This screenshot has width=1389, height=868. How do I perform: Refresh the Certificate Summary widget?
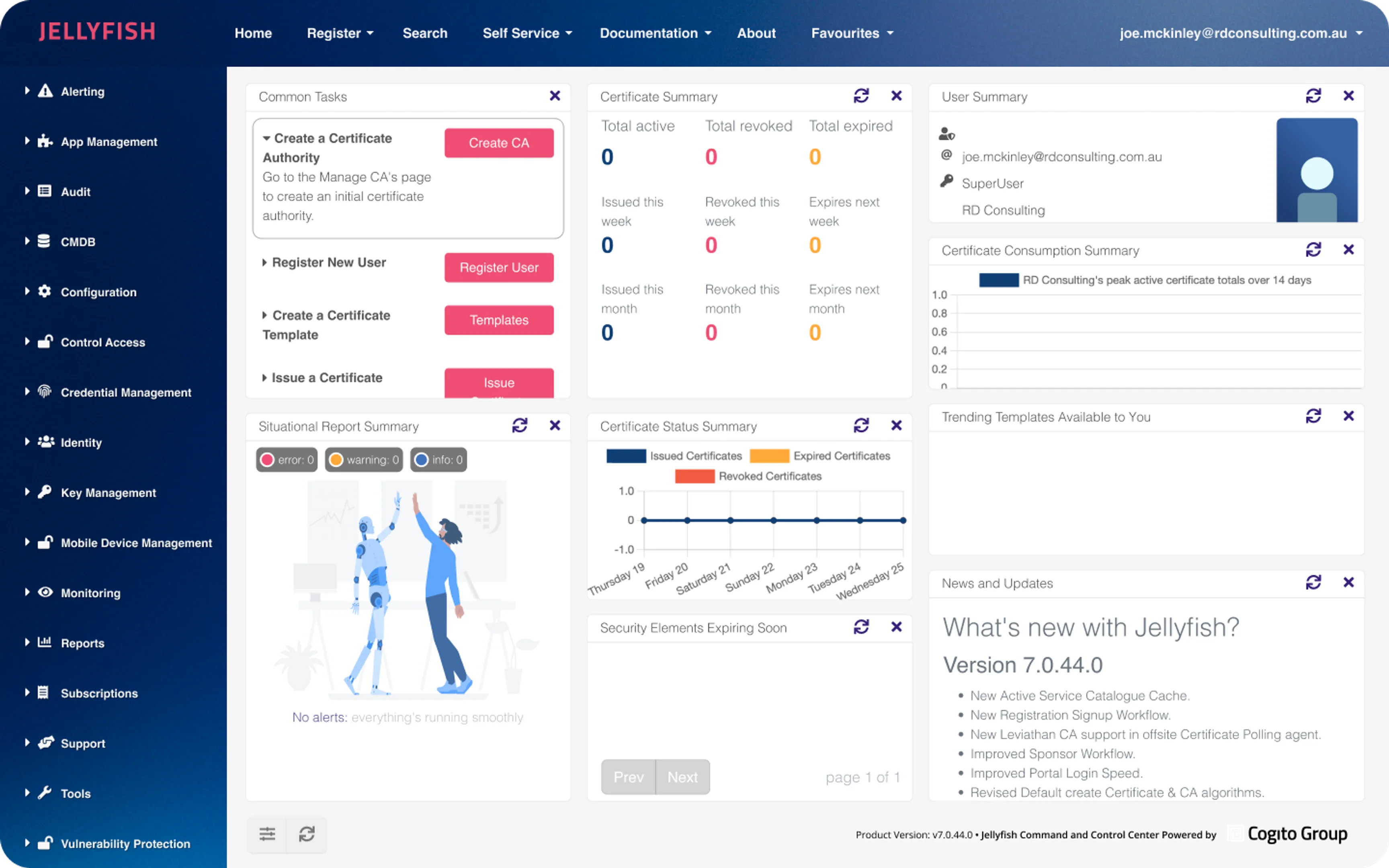[x=862, y=95]
